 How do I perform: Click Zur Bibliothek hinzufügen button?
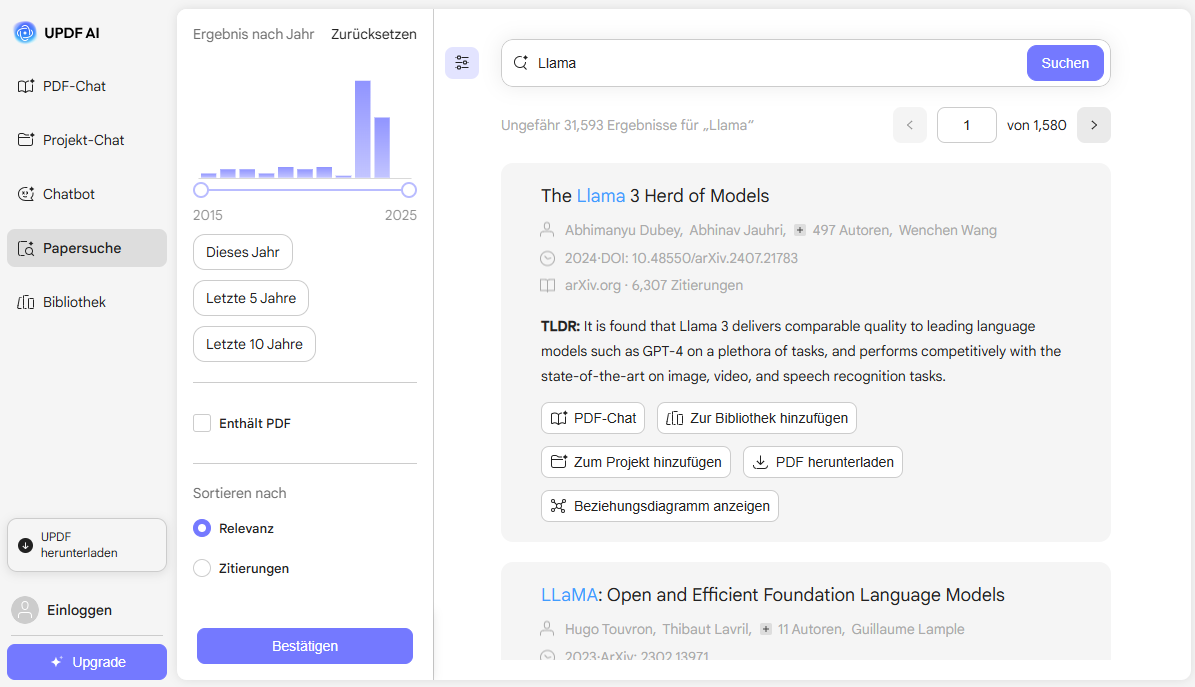[x=757, y=418]
